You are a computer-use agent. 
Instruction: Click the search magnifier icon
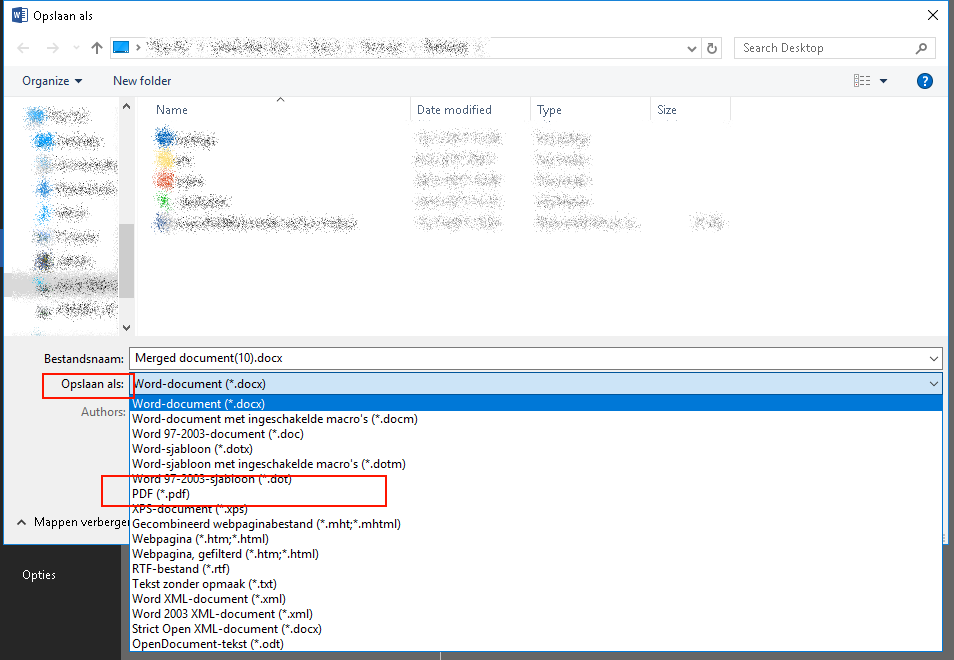[x=921, y=48]
